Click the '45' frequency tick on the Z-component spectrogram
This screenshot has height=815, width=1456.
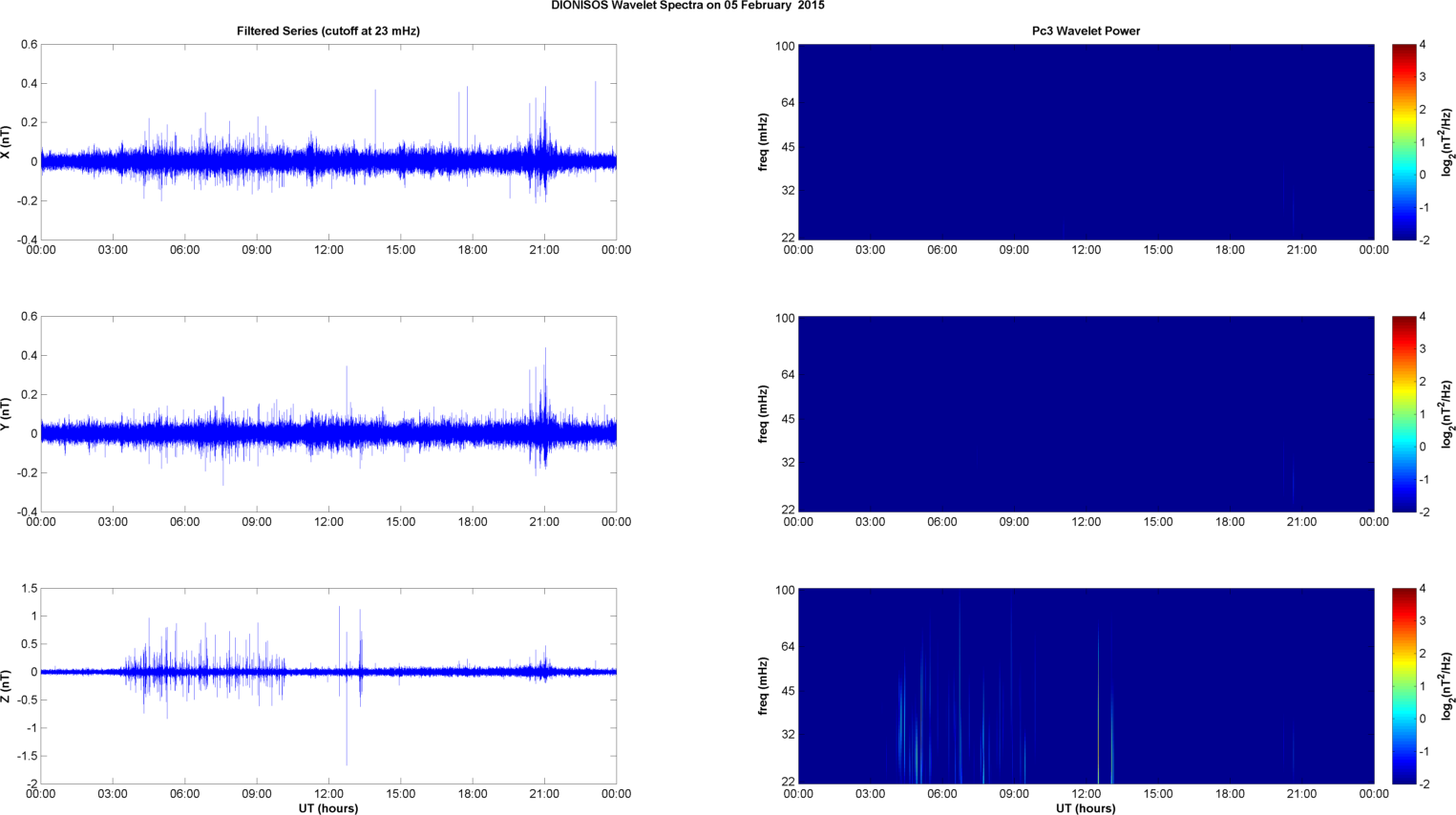pyautogui.click(x=789, y=691)
